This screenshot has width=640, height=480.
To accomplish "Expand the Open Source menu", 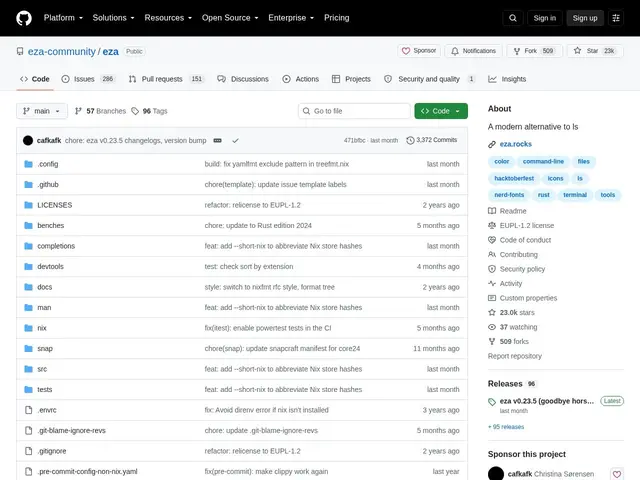I will tap(230, 18).
